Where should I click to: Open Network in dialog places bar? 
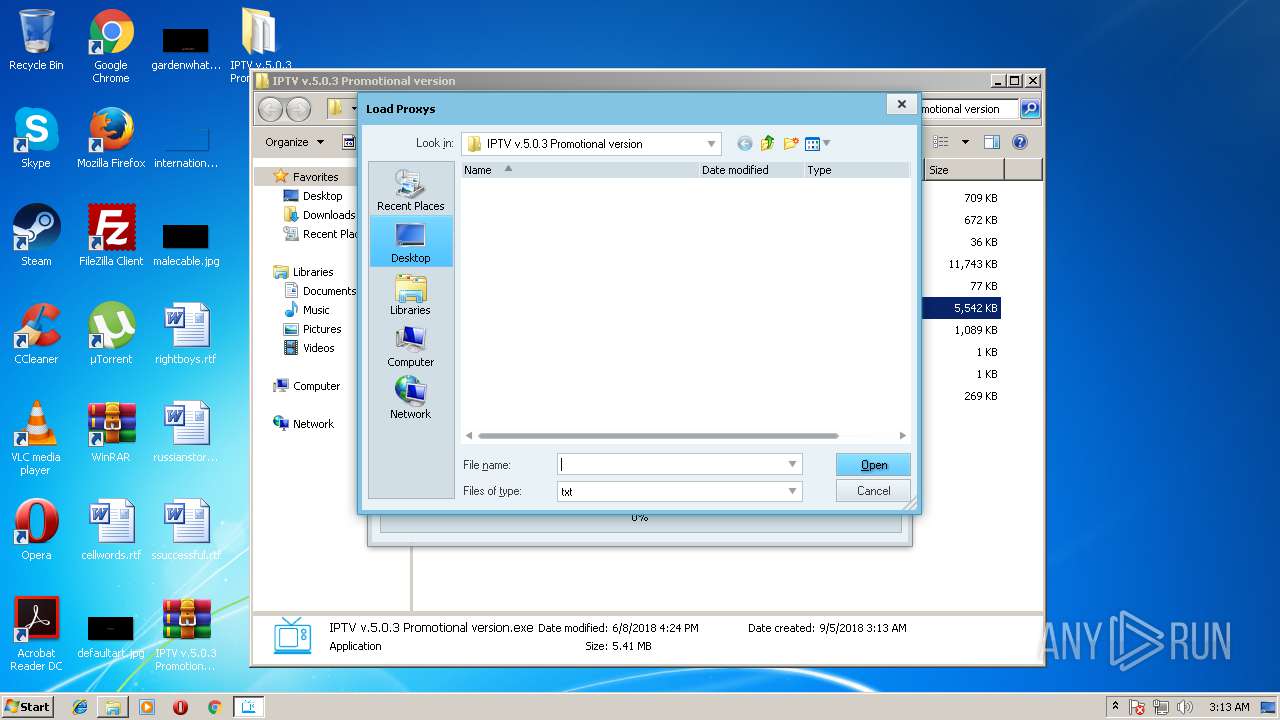tap(410, 398)
